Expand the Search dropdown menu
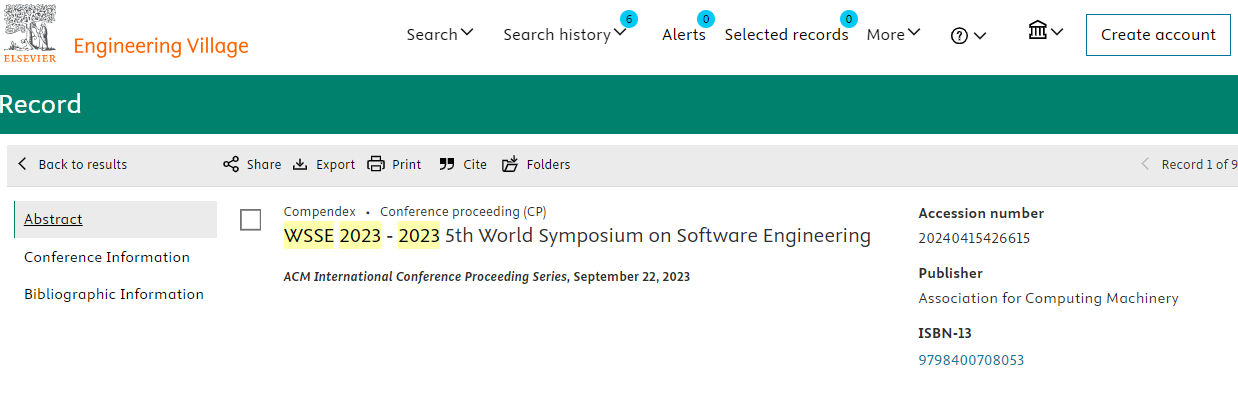 pos(439,34)
